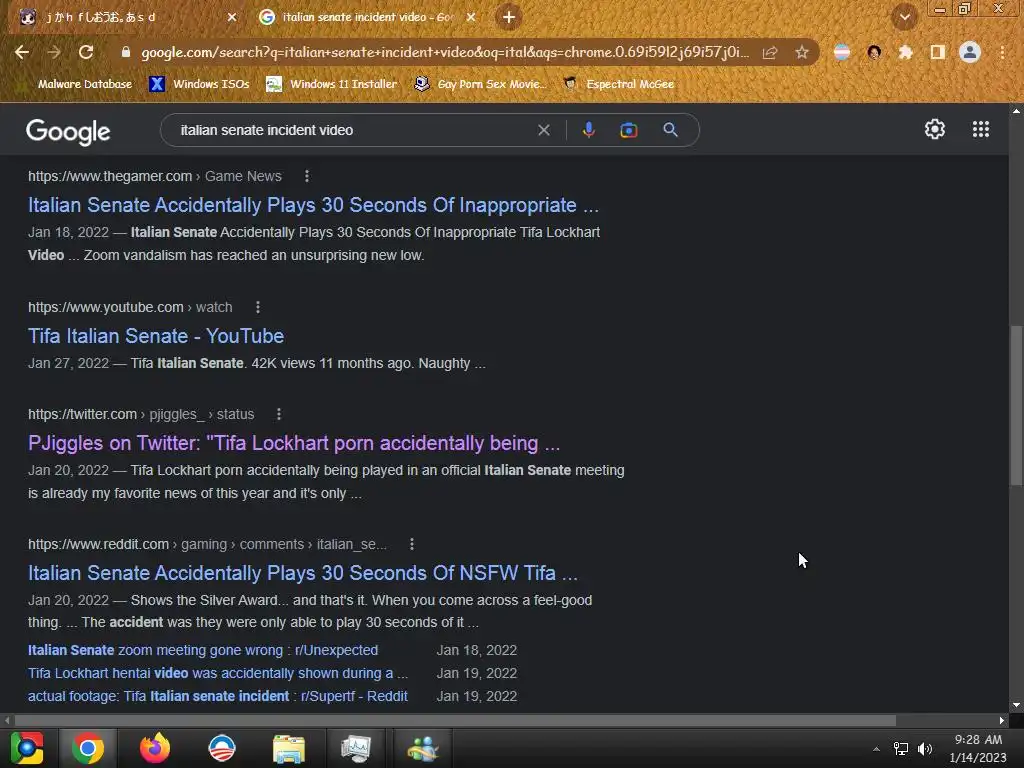1024x768 pixels.
Task: Open the volume control in system tray
Action: tap(925, 748)
